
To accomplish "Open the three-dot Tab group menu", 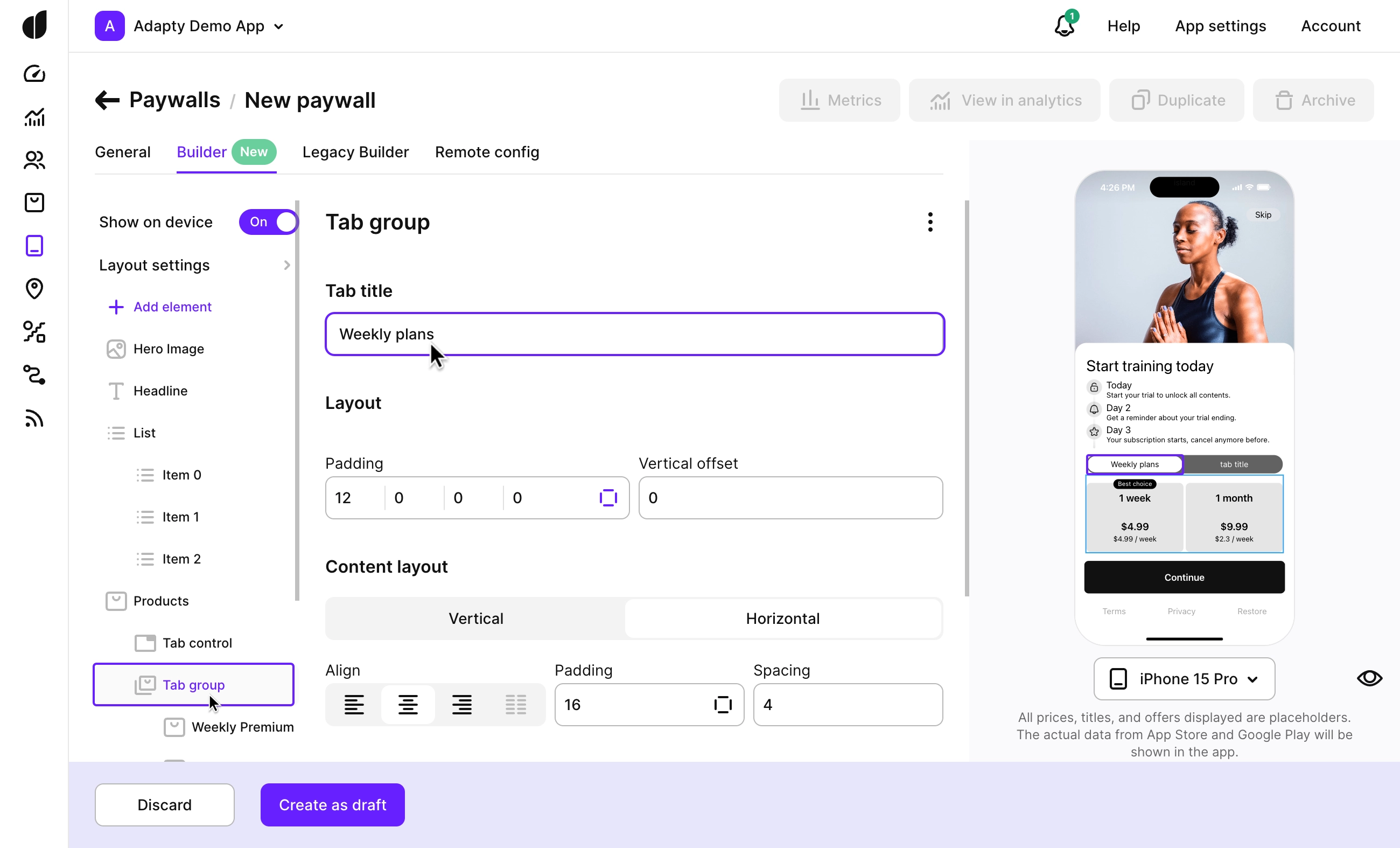I will coord(929,222).
